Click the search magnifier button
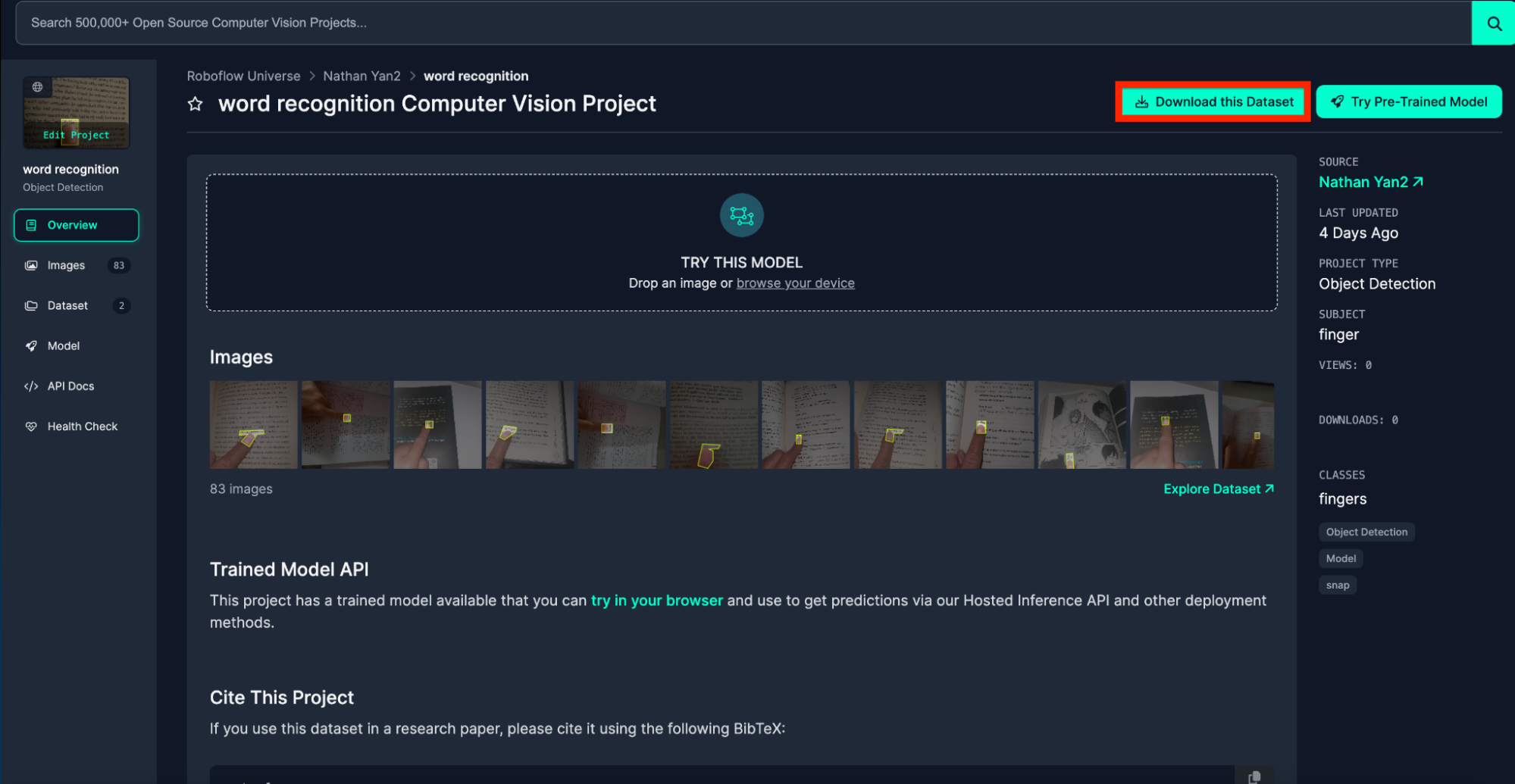 pos(1493,23)
